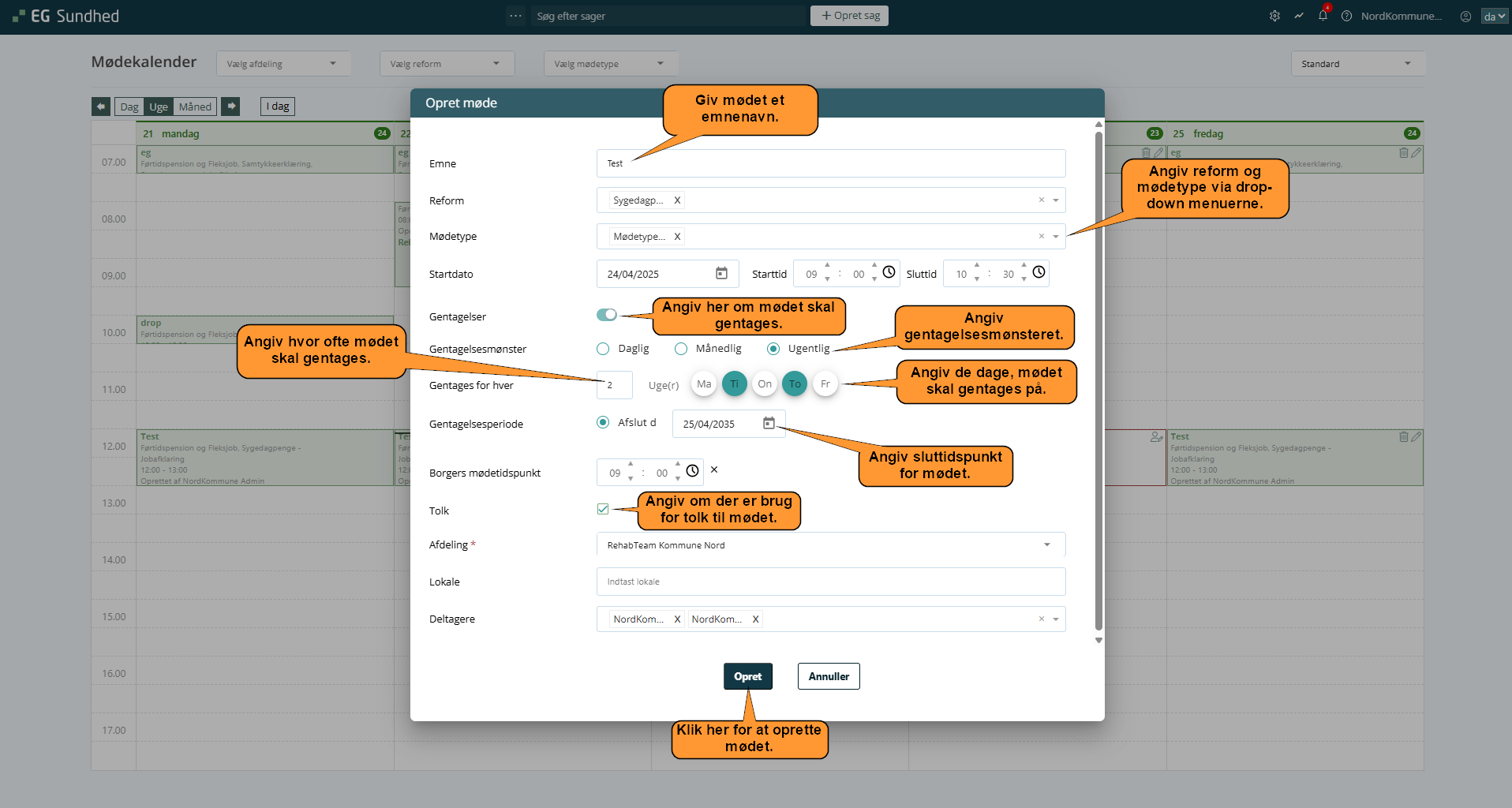Image resolution: width=1512 pixels, height=808 pixels.
Task: Open the Standard view dropdown
Action: [x=1357, y=64]
